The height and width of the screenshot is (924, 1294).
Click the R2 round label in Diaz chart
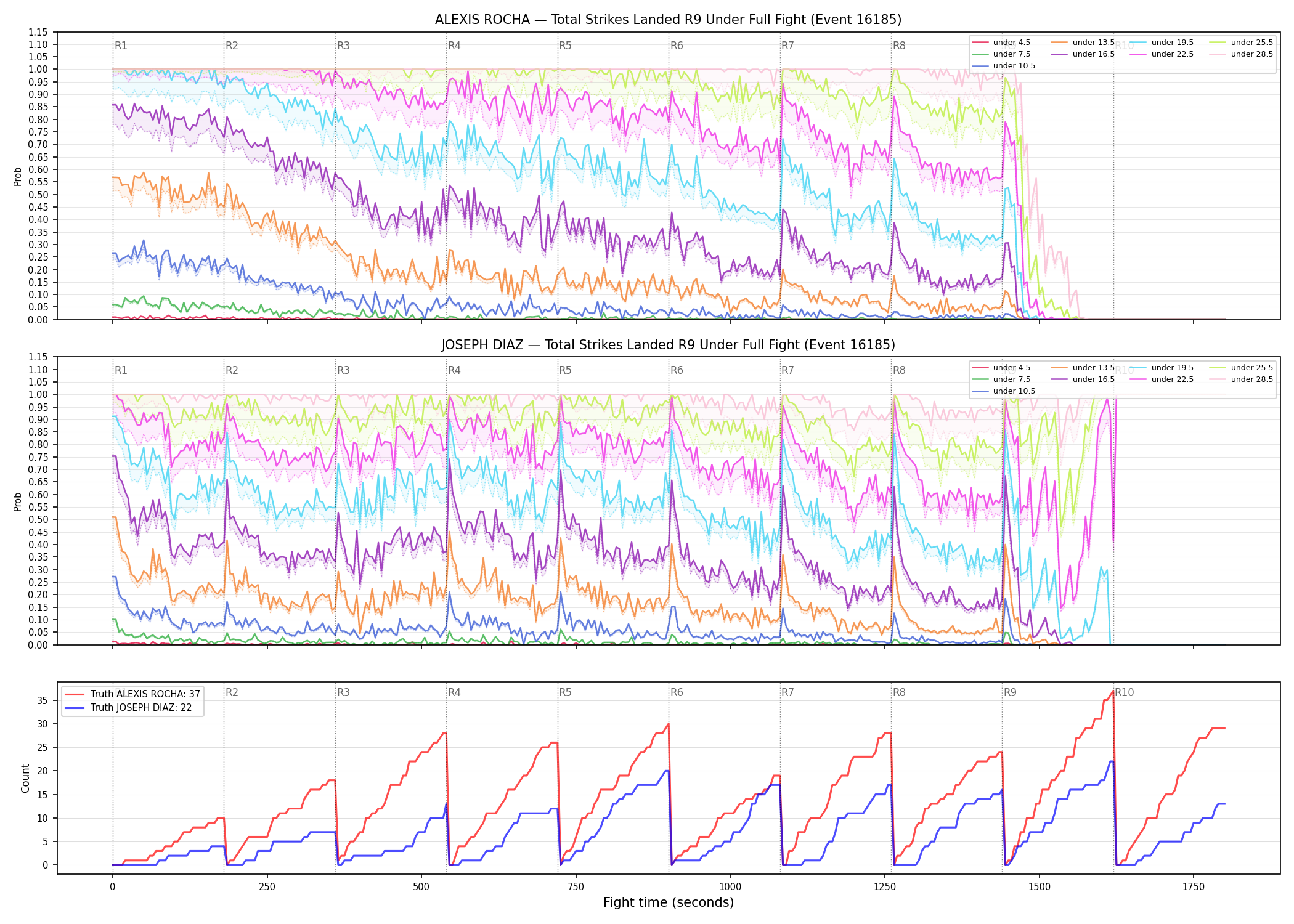232,370
